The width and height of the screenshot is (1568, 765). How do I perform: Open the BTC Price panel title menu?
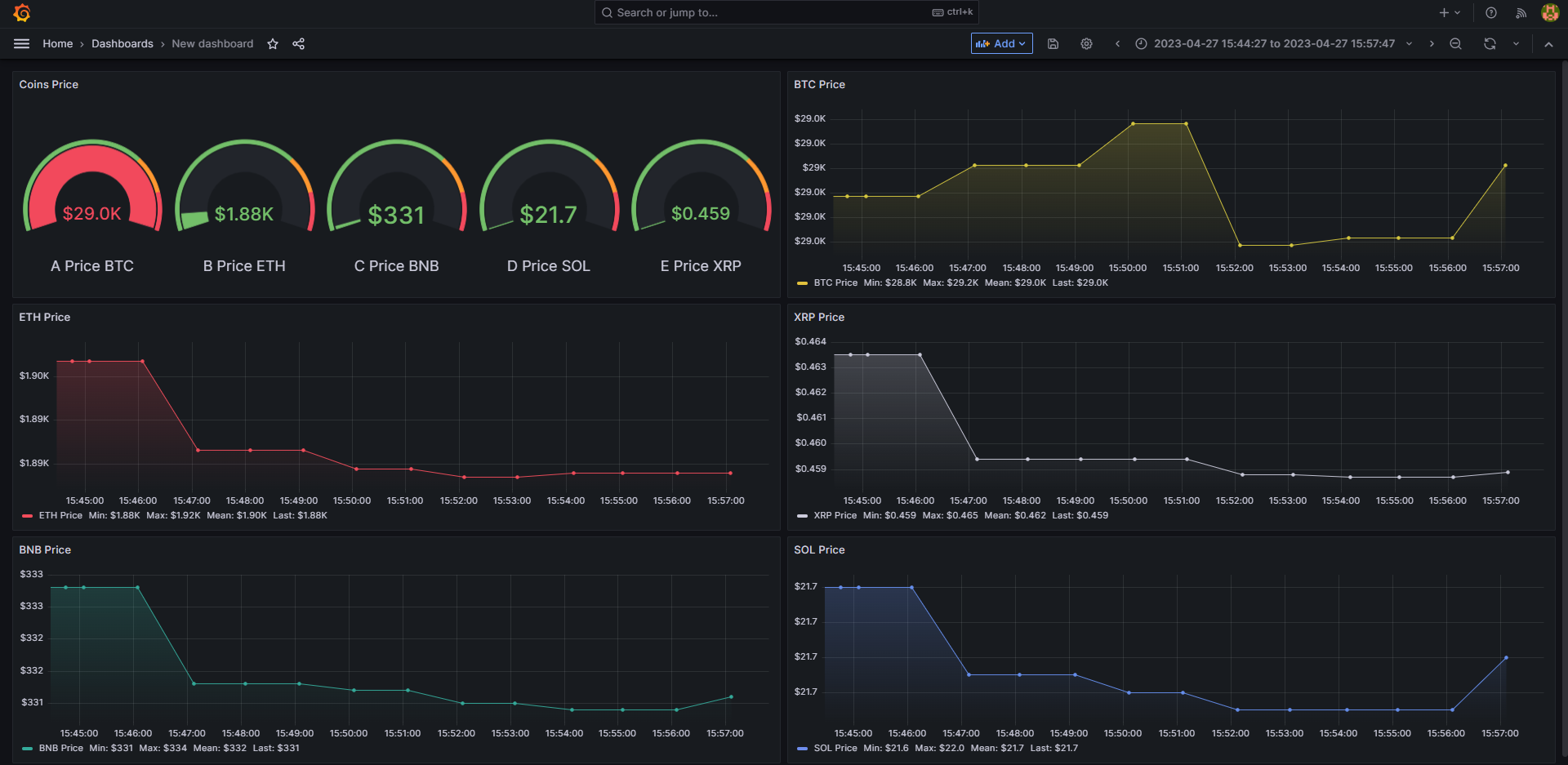pyautogui.click(x=819, y=84)
